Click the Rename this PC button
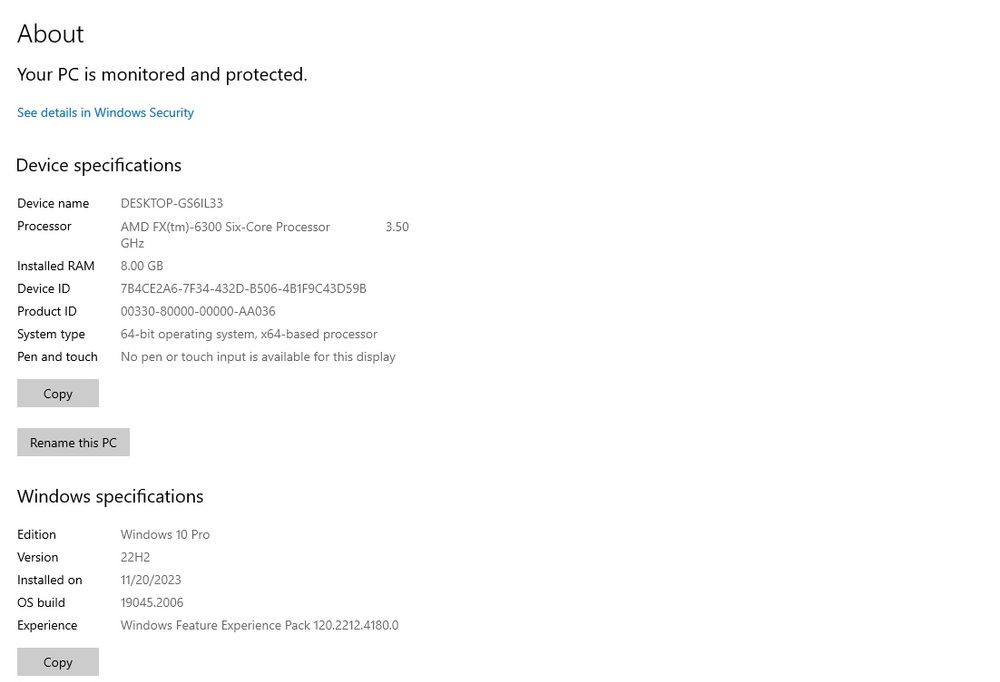The width and height of the screenshot is (1000, 682). click(73, 443)
